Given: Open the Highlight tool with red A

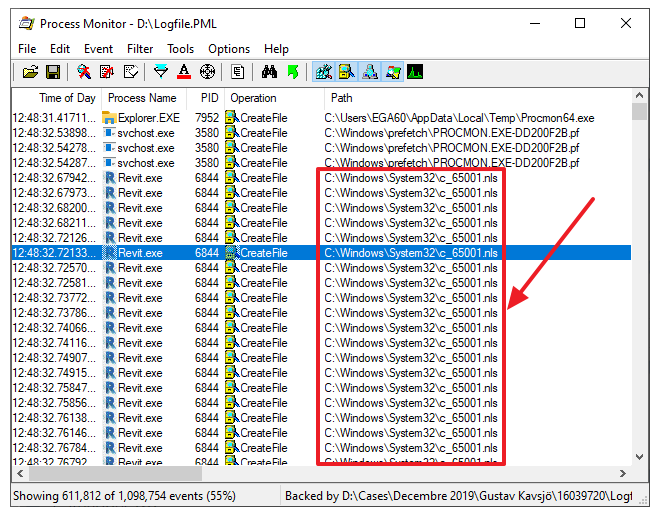Looking at the screenshot, I should pos(184,72).
